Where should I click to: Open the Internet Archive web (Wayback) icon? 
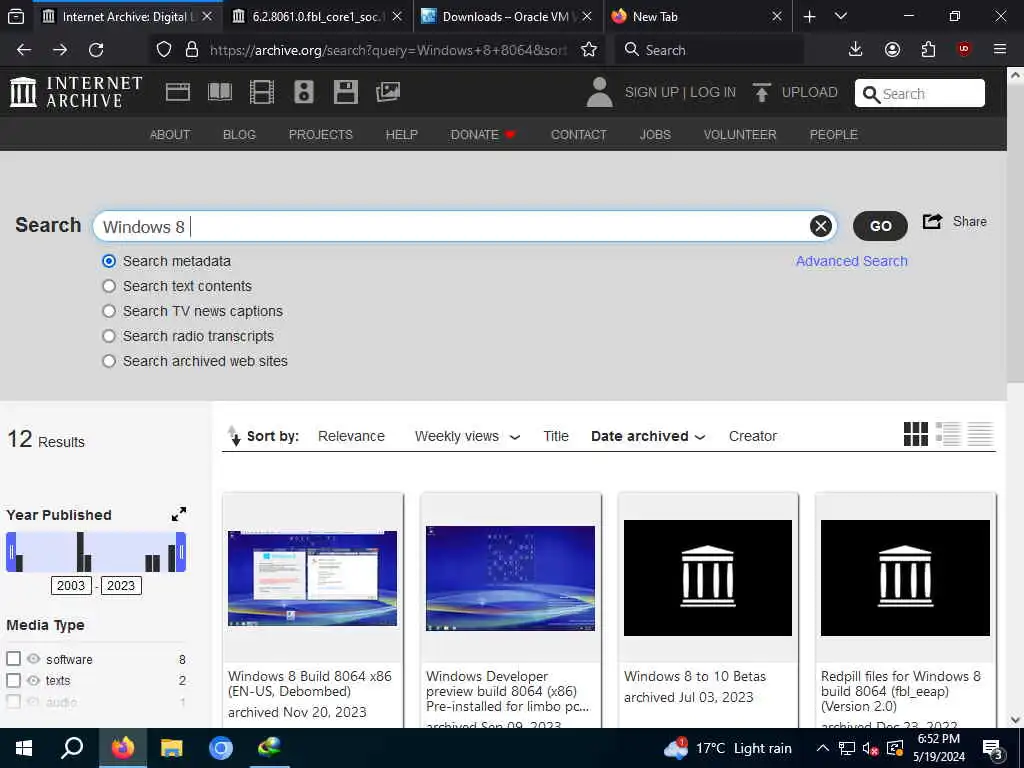pyautogui.click(x=178, y=92)
